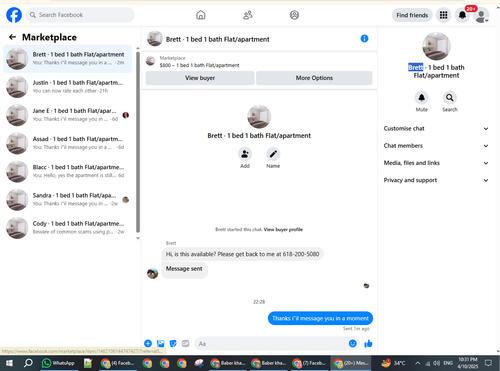Open Windows Start menu
This screenshot has width=500, height=371.
pyautogui.click(x=9, y=363)
